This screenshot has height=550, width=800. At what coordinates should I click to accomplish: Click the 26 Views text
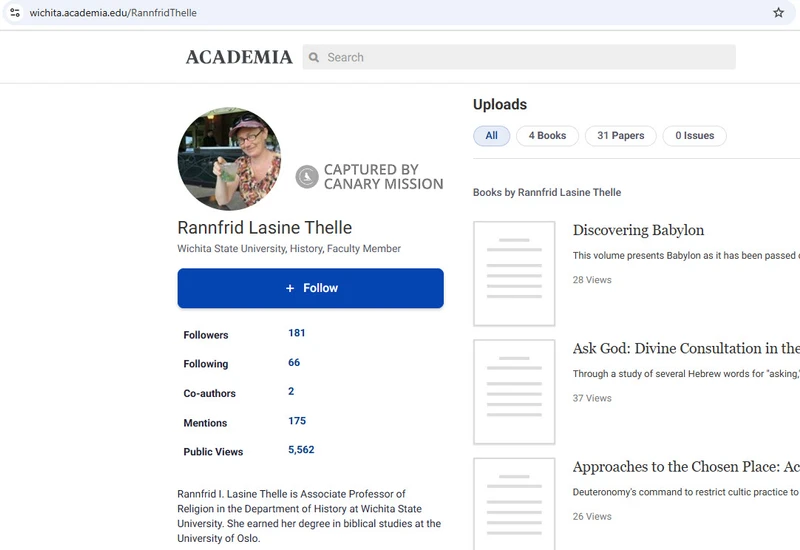click(592, 517)
